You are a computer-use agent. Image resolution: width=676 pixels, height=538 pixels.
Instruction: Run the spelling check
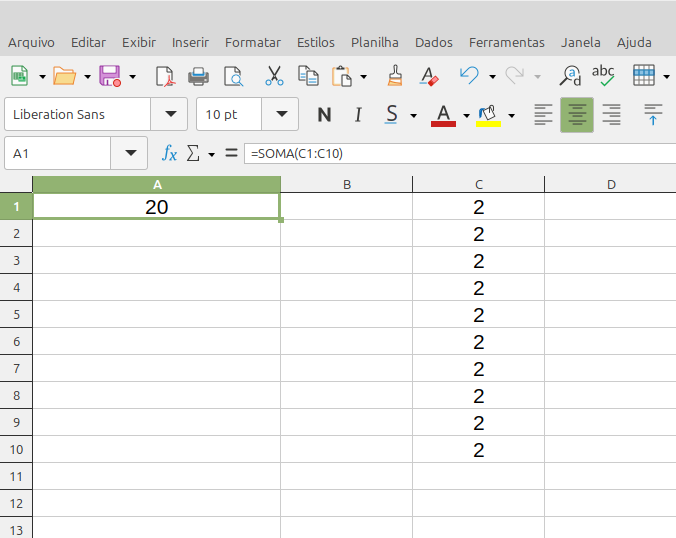[x=603, y=76]
